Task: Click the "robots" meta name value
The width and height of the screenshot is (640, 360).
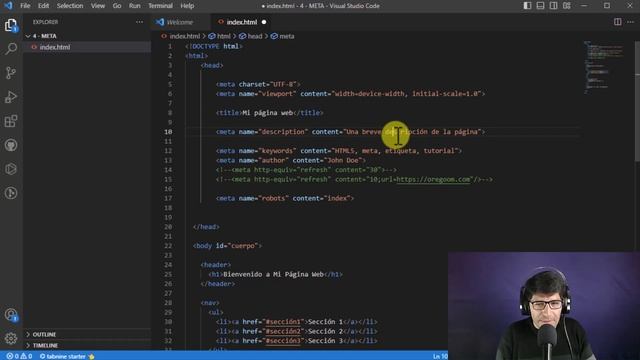Action: [273, 198]
